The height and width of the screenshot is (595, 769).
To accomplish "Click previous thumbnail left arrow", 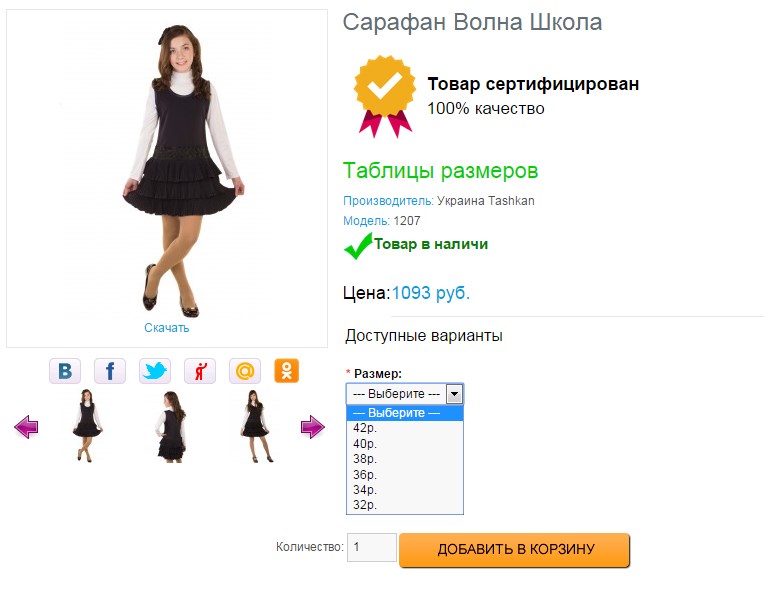I will pos(26,428).
